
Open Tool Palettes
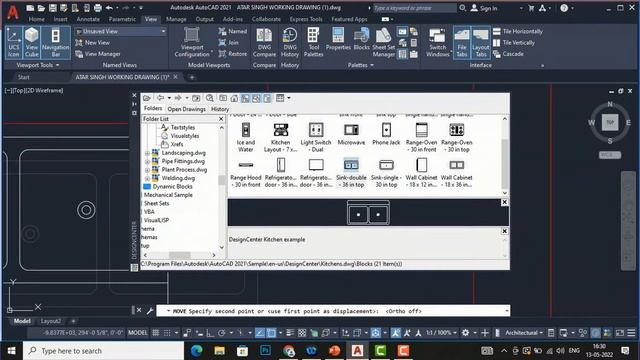click(313, 42)
